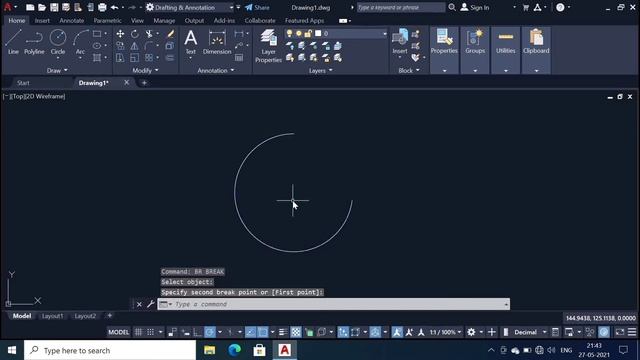Activate the Scale tool
Screen dimensions: 640x360
pyautogui.click(x=135, y=58)
